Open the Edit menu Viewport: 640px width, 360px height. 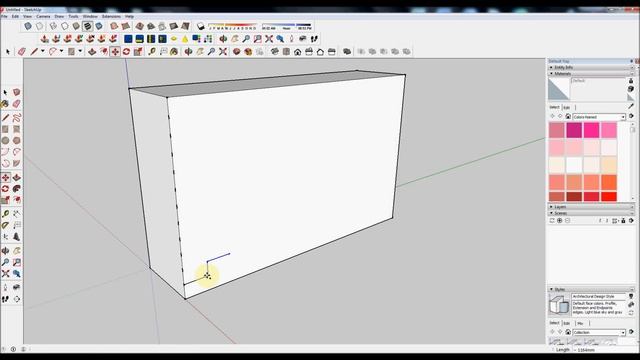pyautogui.click(x=15, y=17)
